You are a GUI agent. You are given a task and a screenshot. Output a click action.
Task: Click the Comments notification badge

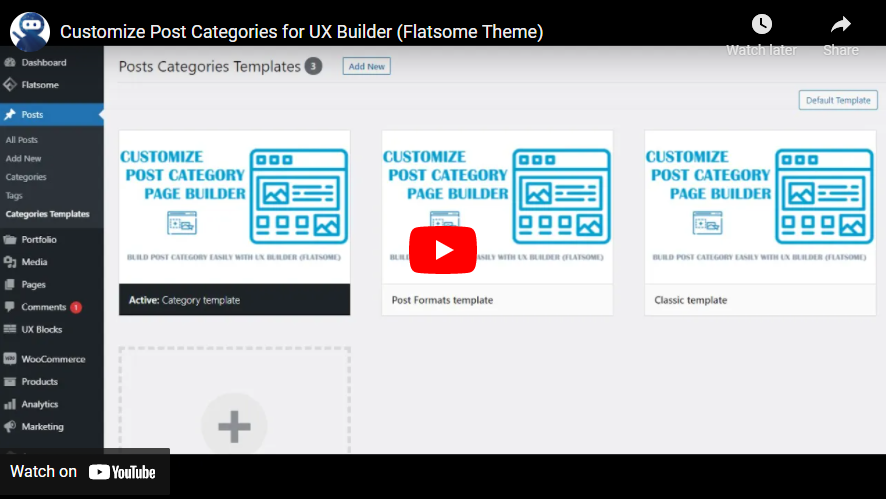[x=76, y=307]
